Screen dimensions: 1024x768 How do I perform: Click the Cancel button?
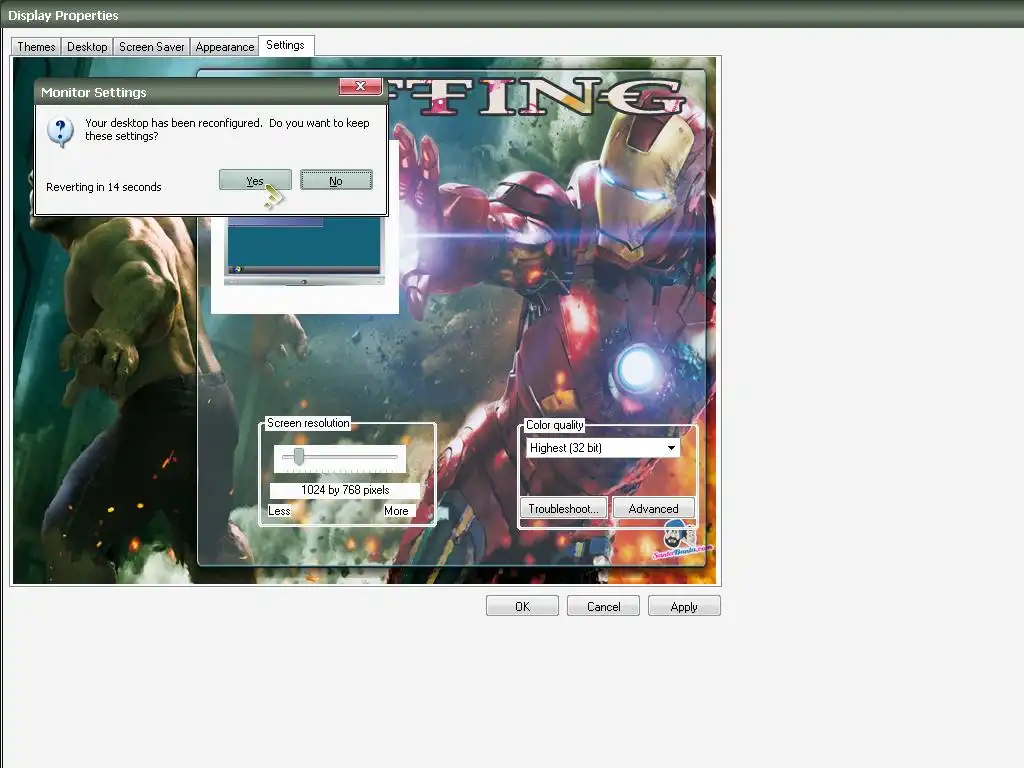click(603, 606)
